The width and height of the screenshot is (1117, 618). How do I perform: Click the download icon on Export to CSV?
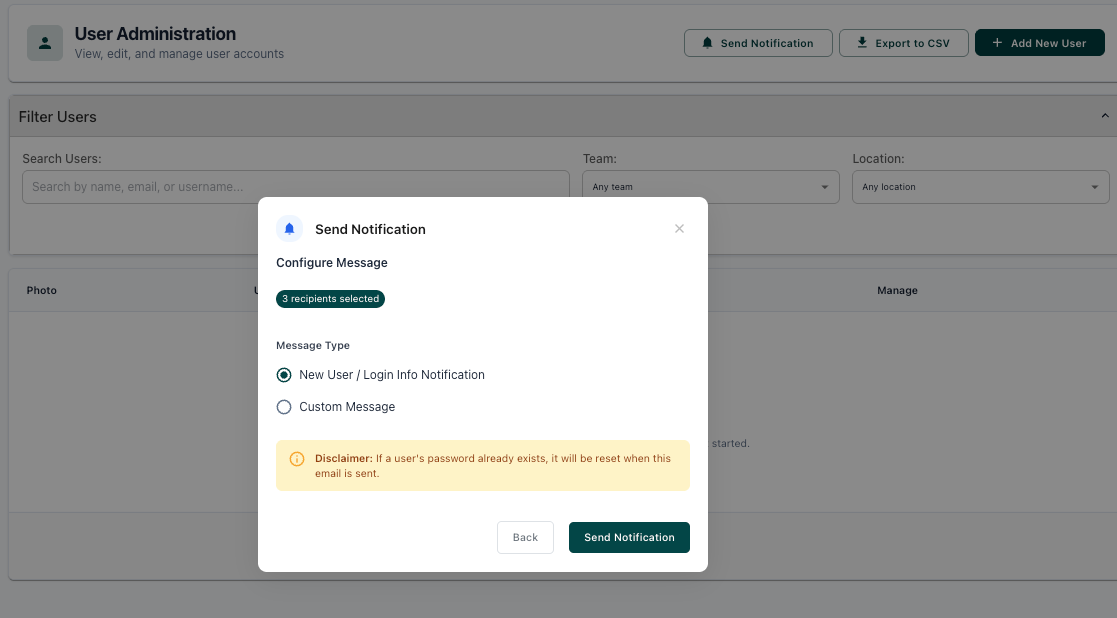pyautogui.click(x=862, y=43)
